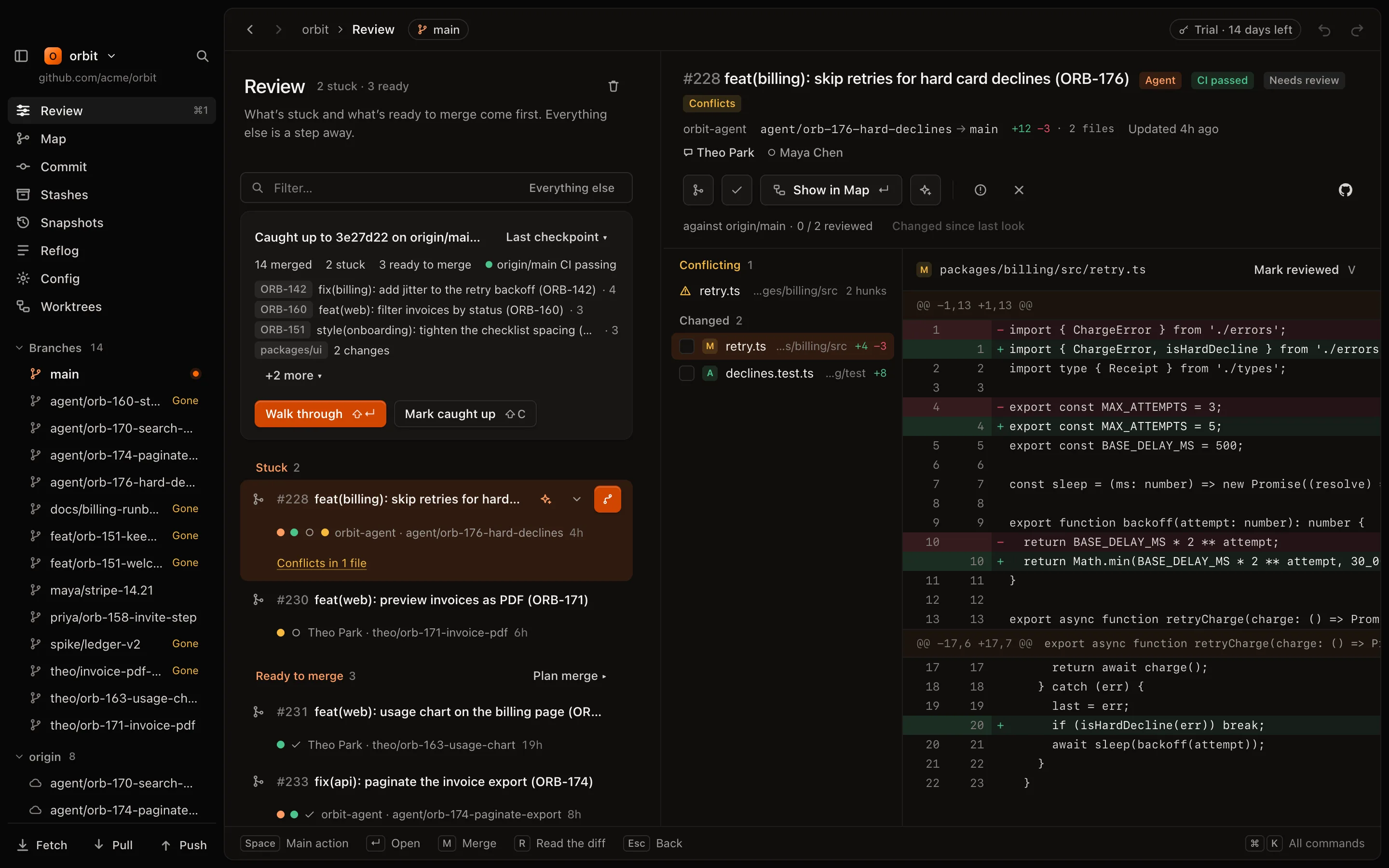Viewport: 1389px width, 868px height.
Task: Click the Walk through button
Action: pos(320,414)
